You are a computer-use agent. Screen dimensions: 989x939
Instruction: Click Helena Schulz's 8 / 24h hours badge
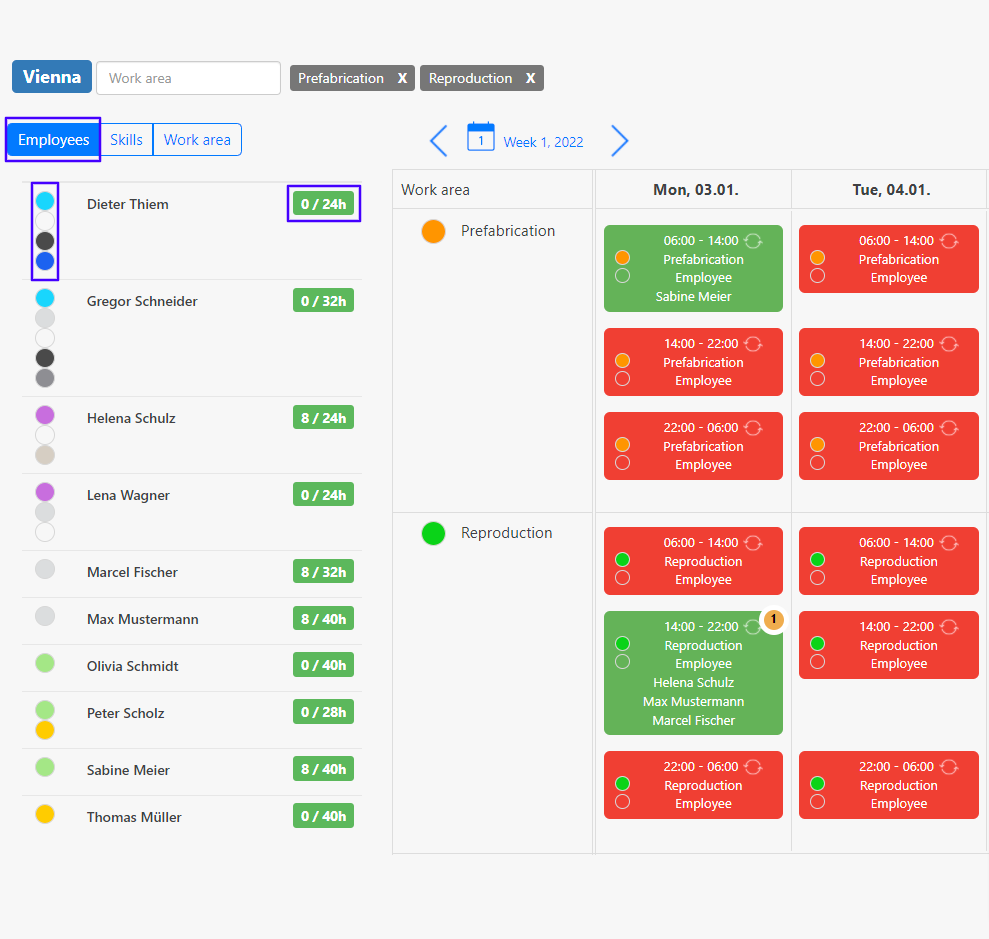tap(323, 418)
